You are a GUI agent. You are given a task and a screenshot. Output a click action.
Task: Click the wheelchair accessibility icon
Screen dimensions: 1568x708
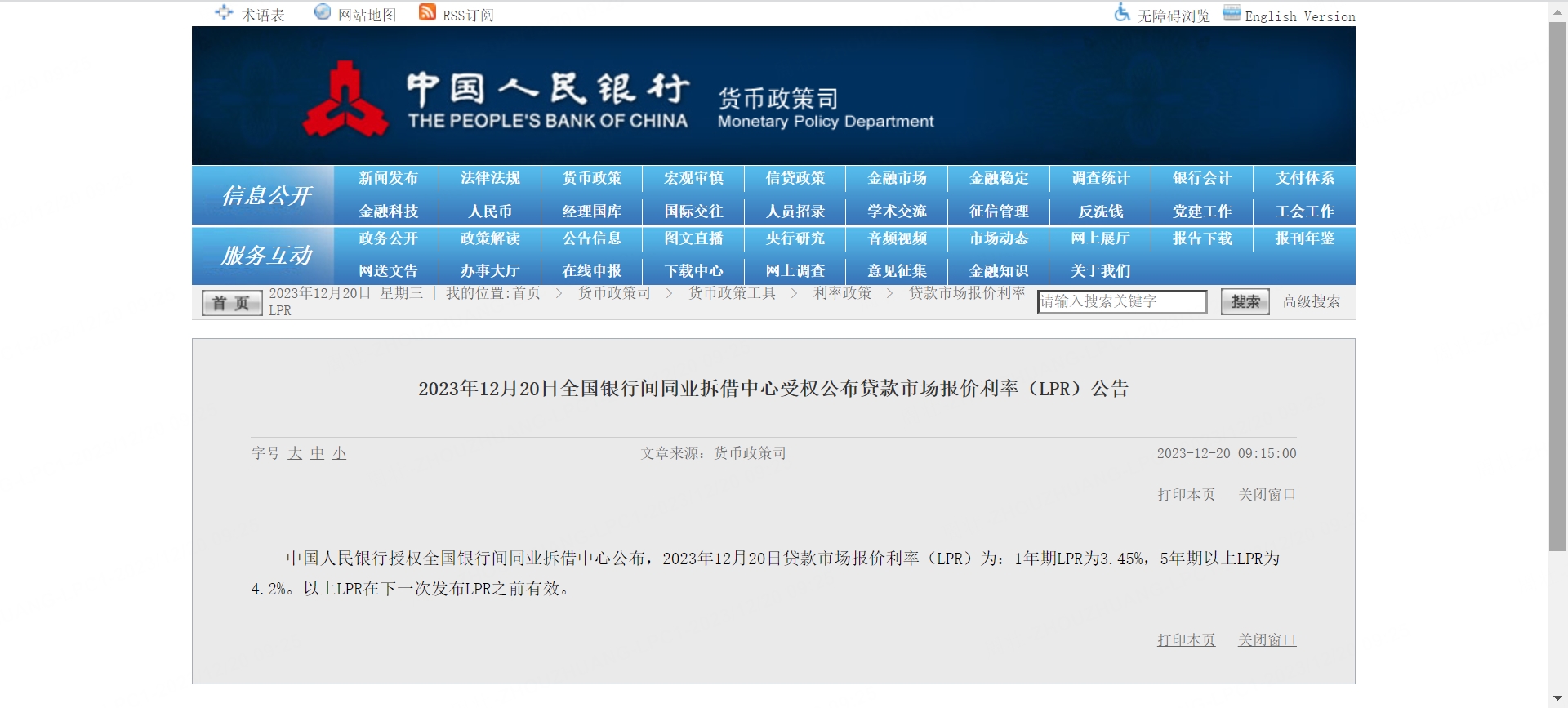point(1122,12)
